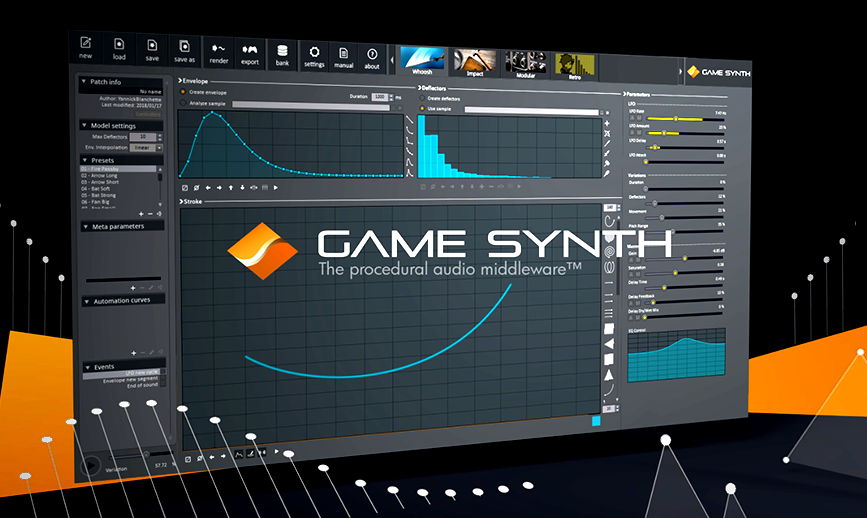Select the Whoosh model tab
The image size is (867, 518).
tap(422, 61)
